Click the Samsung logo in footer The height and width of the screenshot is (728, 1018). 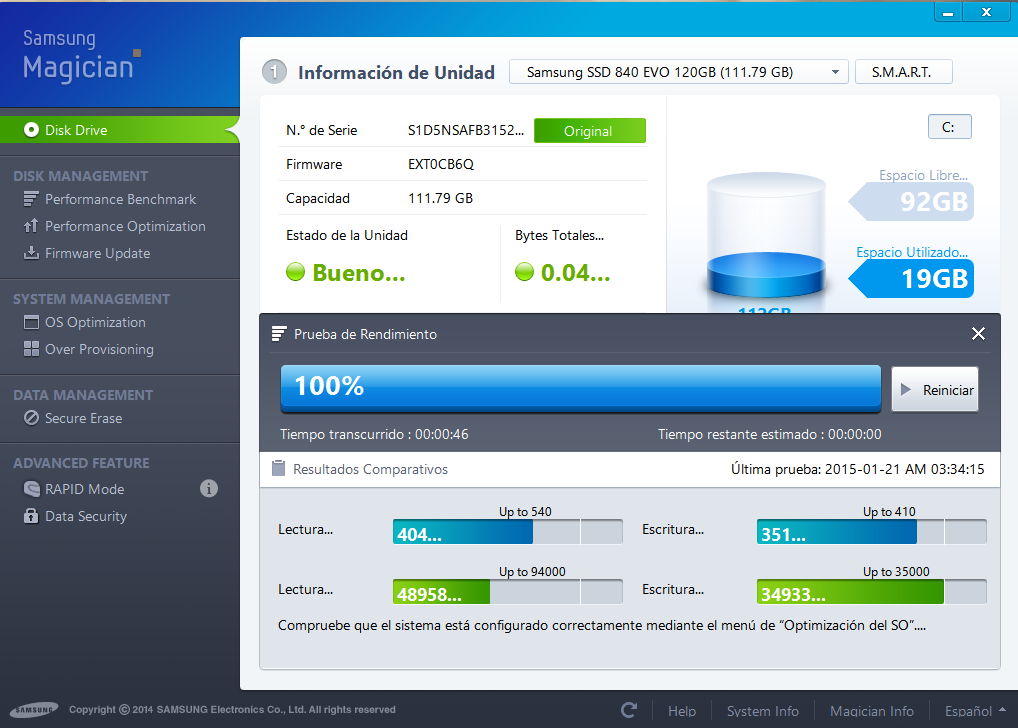[x=34, y=710]
